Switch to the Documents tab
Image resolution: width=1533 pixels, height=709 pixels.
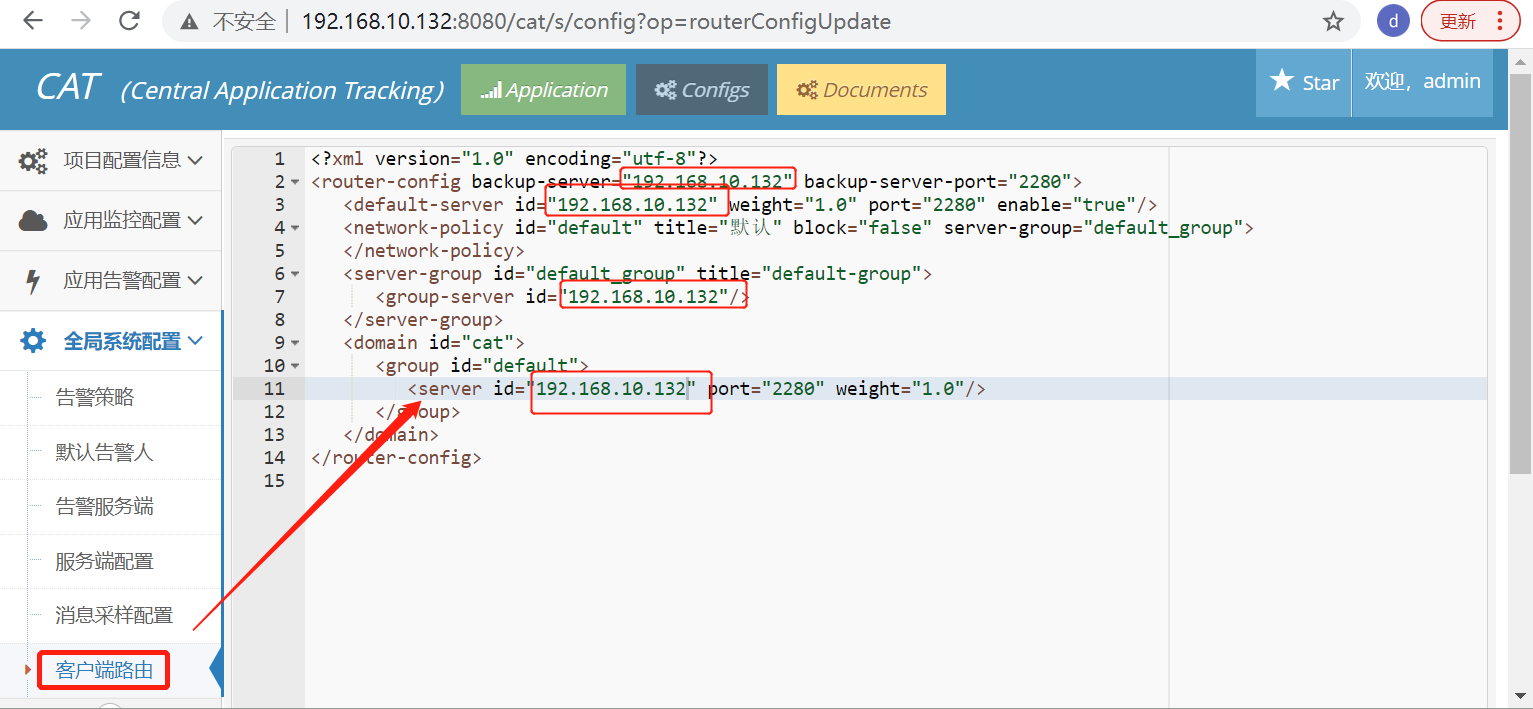coord(861,89)
